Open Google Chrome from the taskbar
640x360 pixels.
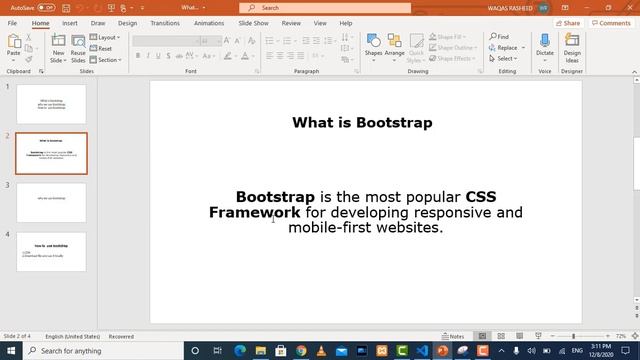(x=301, y=351)
